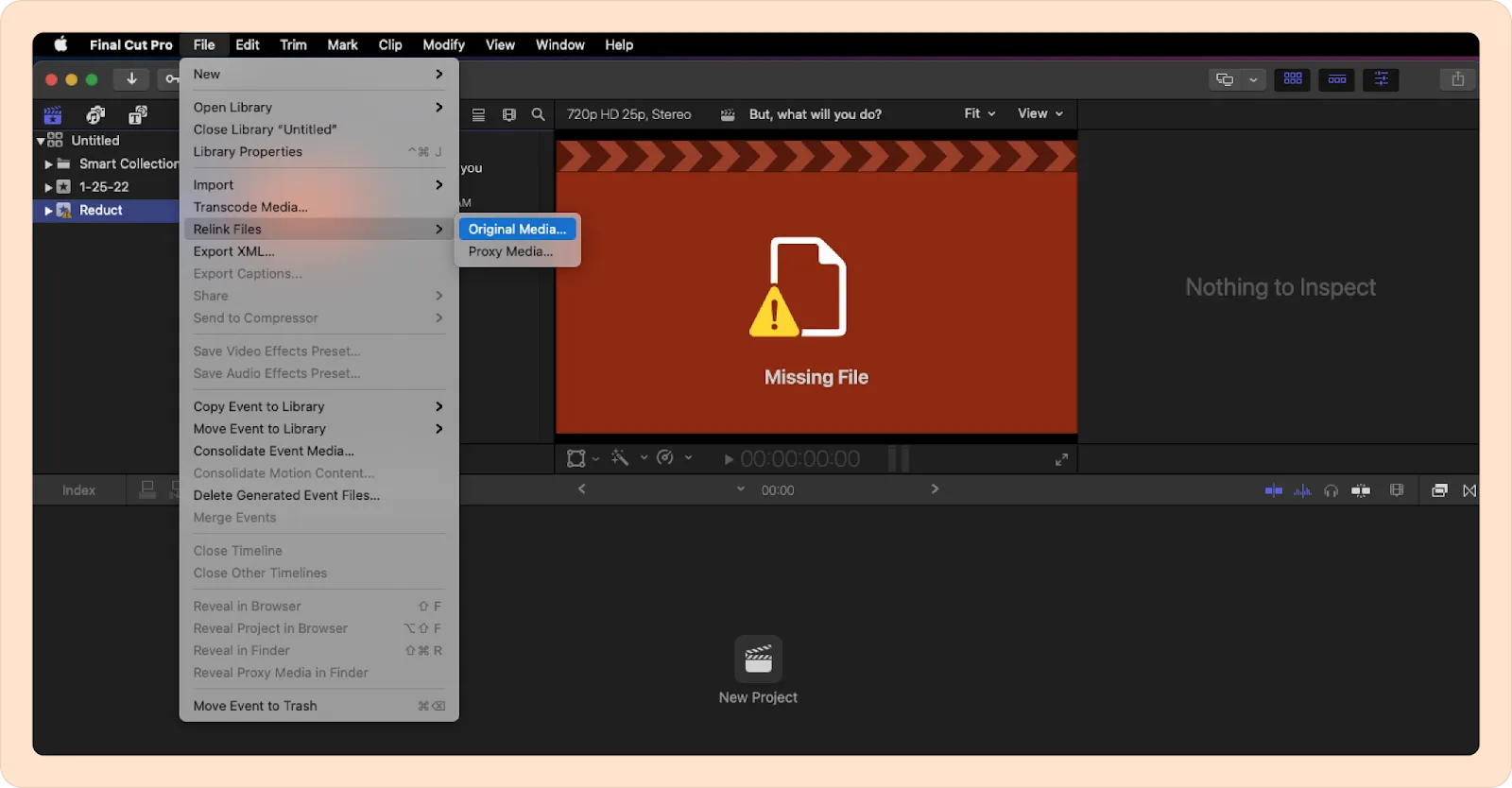Show the Libraries sidebar clapperboard icon
1512x788 pixels.
(53, 115)
